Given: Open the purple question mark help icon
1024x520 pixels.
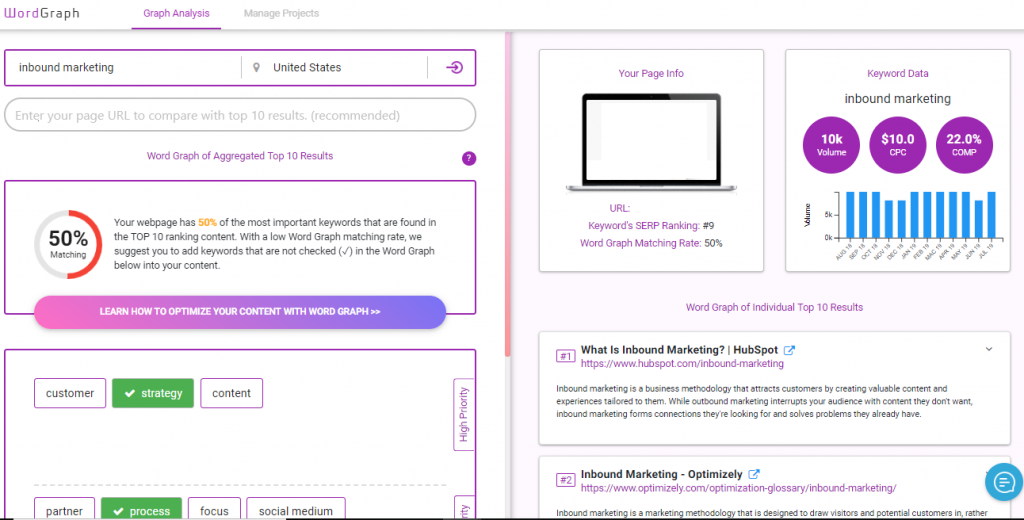Looking at the screenshot, I should tap(469, 158).
